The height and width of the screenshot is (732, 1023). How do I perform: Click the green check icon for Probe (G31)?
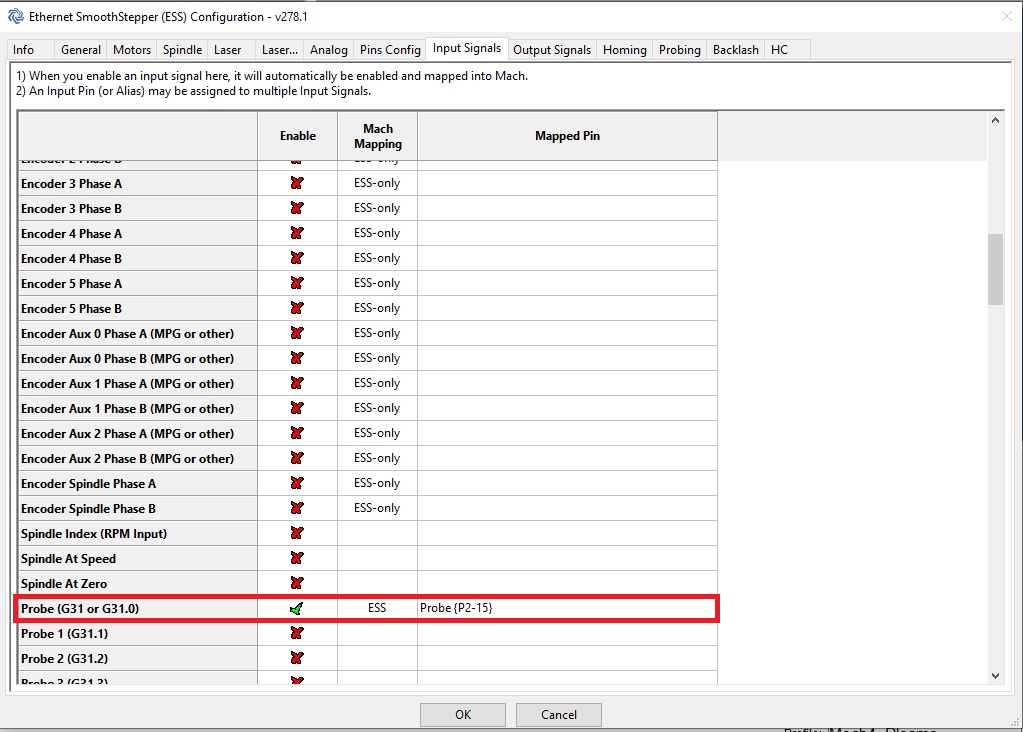pyautogui.click(x=297, y=608)
